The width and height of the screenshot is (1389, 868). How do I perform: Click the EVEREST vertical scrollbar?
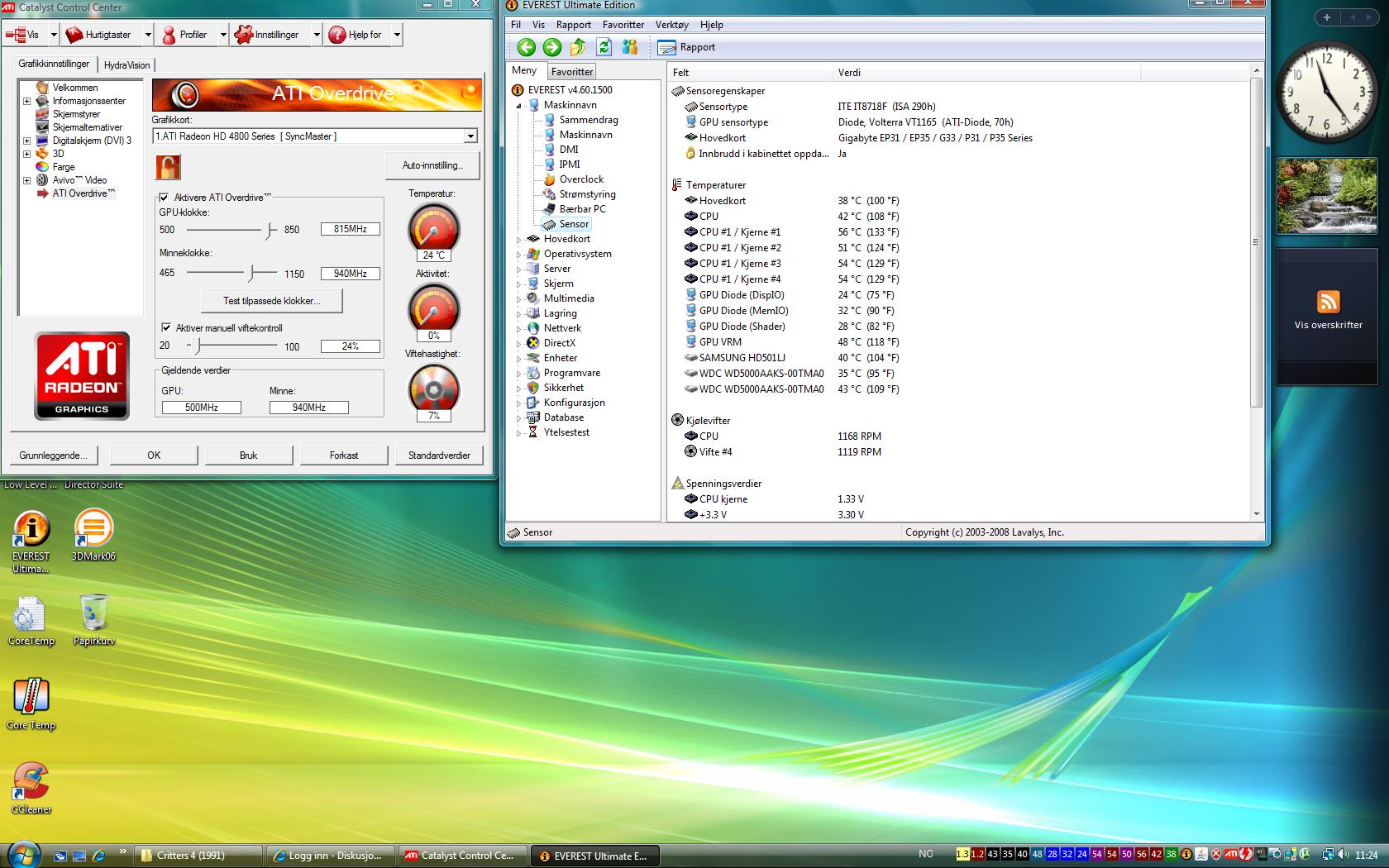click(1256, 242)
